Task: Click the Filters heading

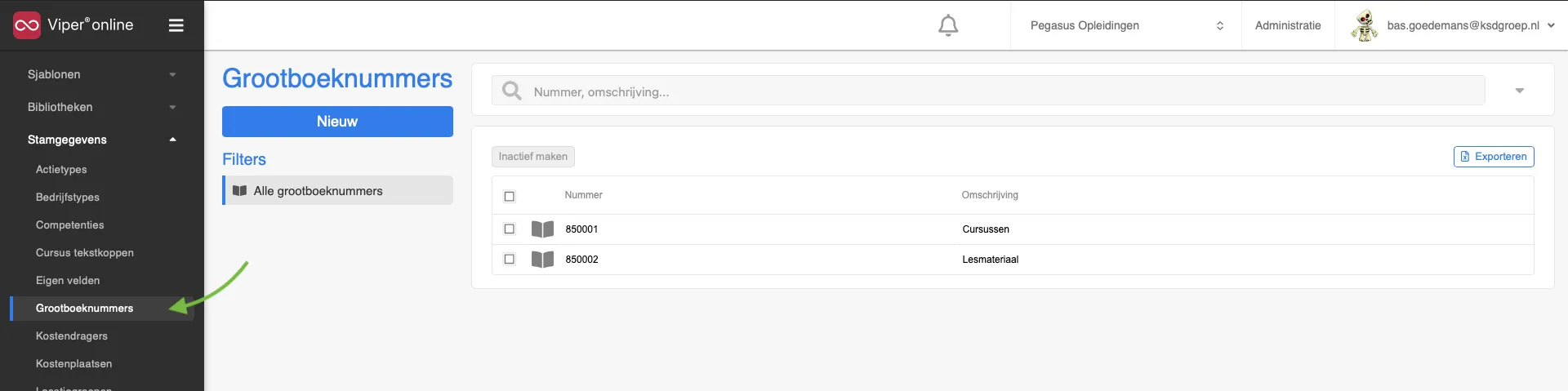Action: (x=244, y=159)
